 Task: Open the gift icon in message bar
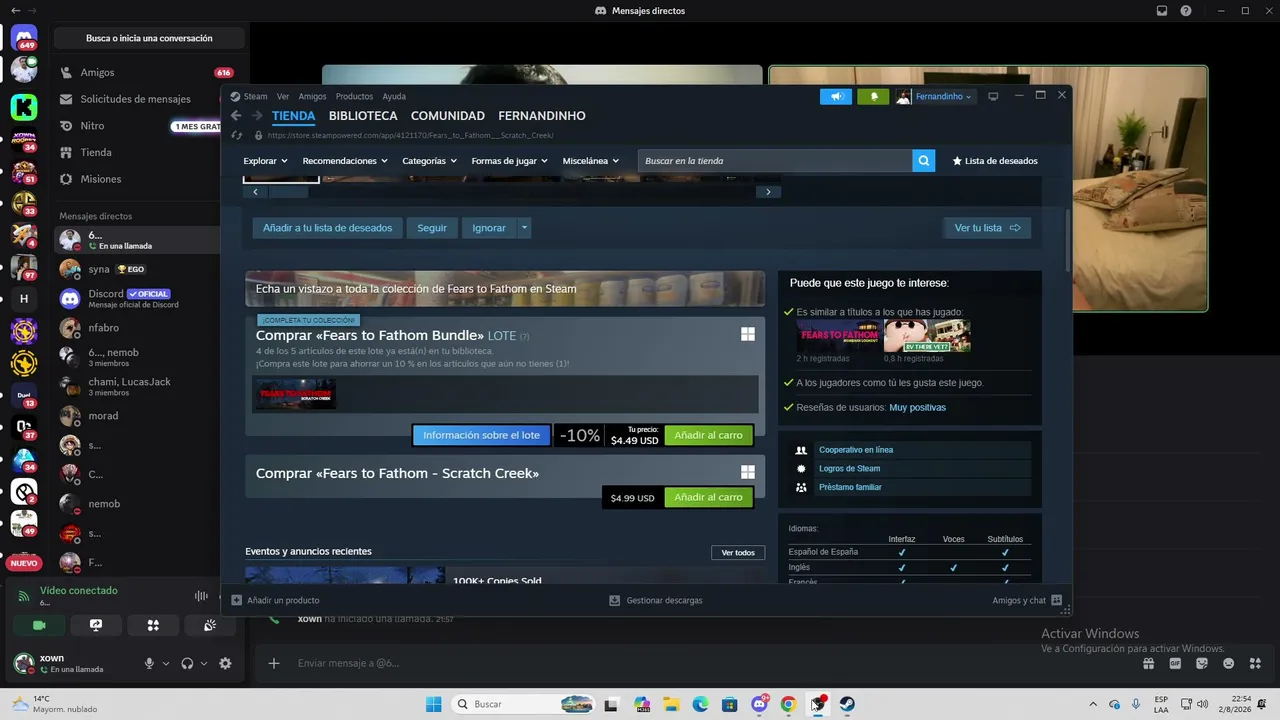coord(1149,663)
